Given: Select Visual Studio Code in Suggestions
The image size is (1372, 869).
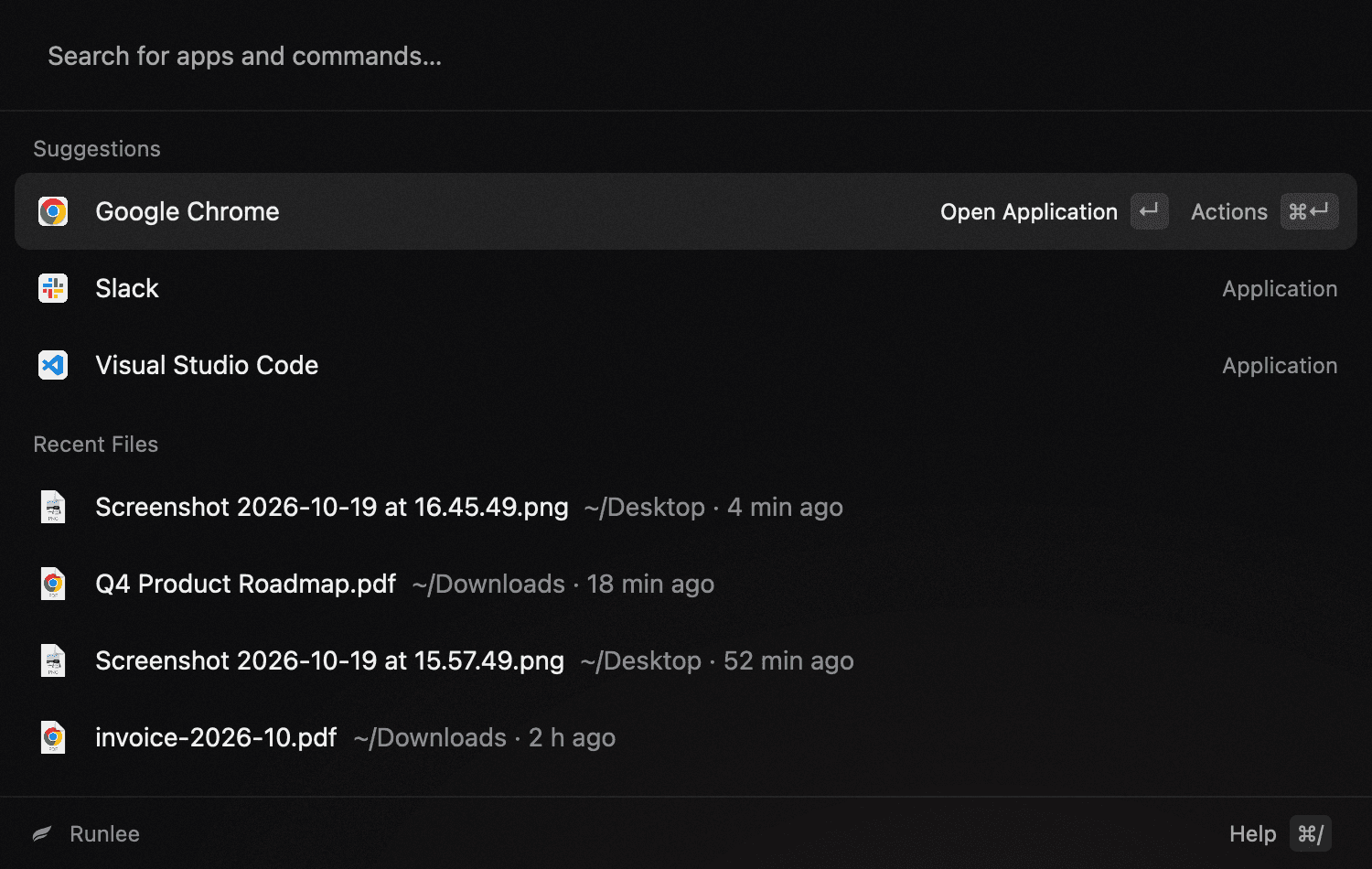Looking at the screenshot, I should point(686,365).
